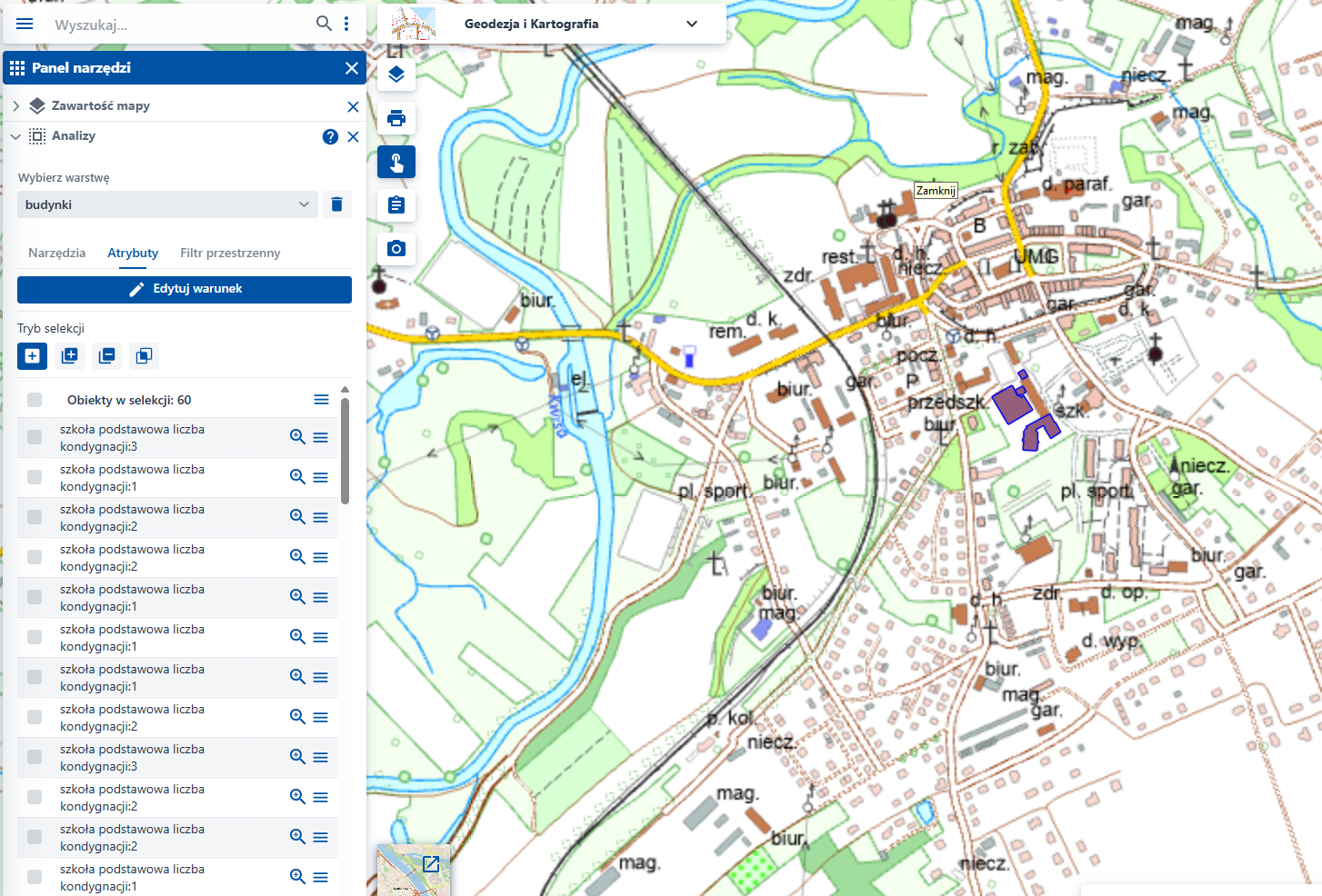Open the budynki layer dropdown
The height and width of the screenshot is (896, 1322).
pyautogui.click(x=167, y=204)
